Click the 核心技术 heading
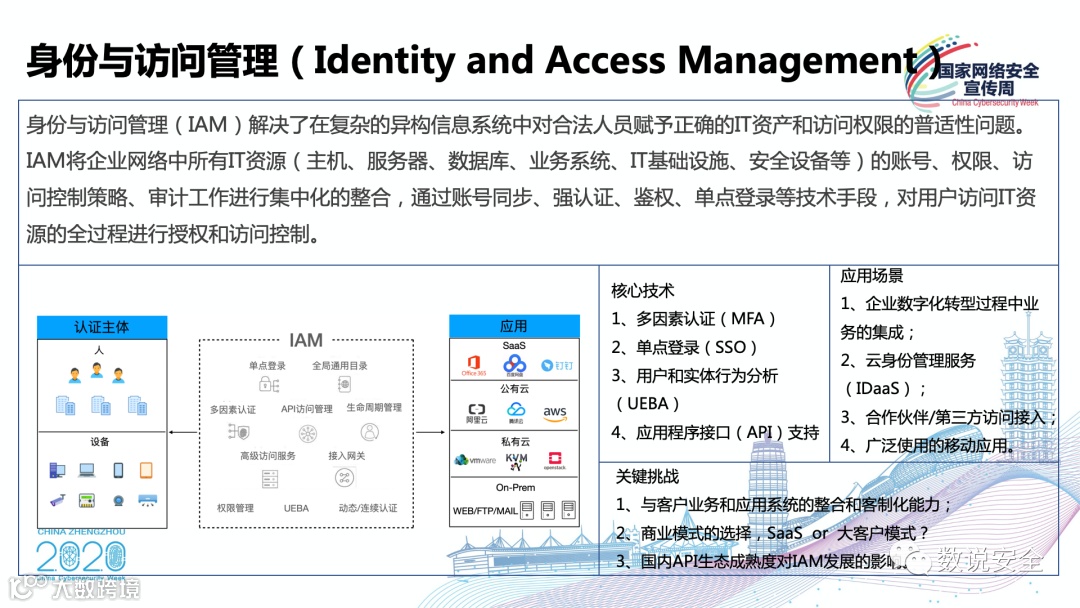This screenshot has width=1080, height=608. click(x=642, y=291)
